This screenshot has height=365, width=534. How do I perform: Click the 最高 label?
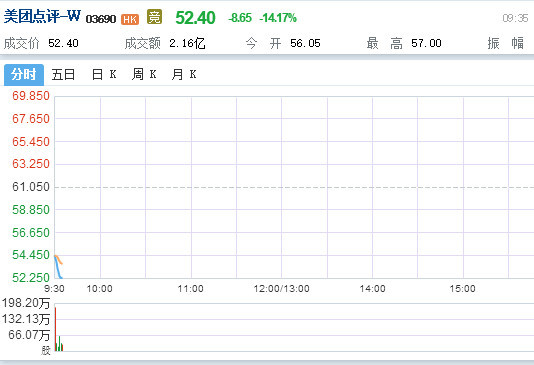384,44
